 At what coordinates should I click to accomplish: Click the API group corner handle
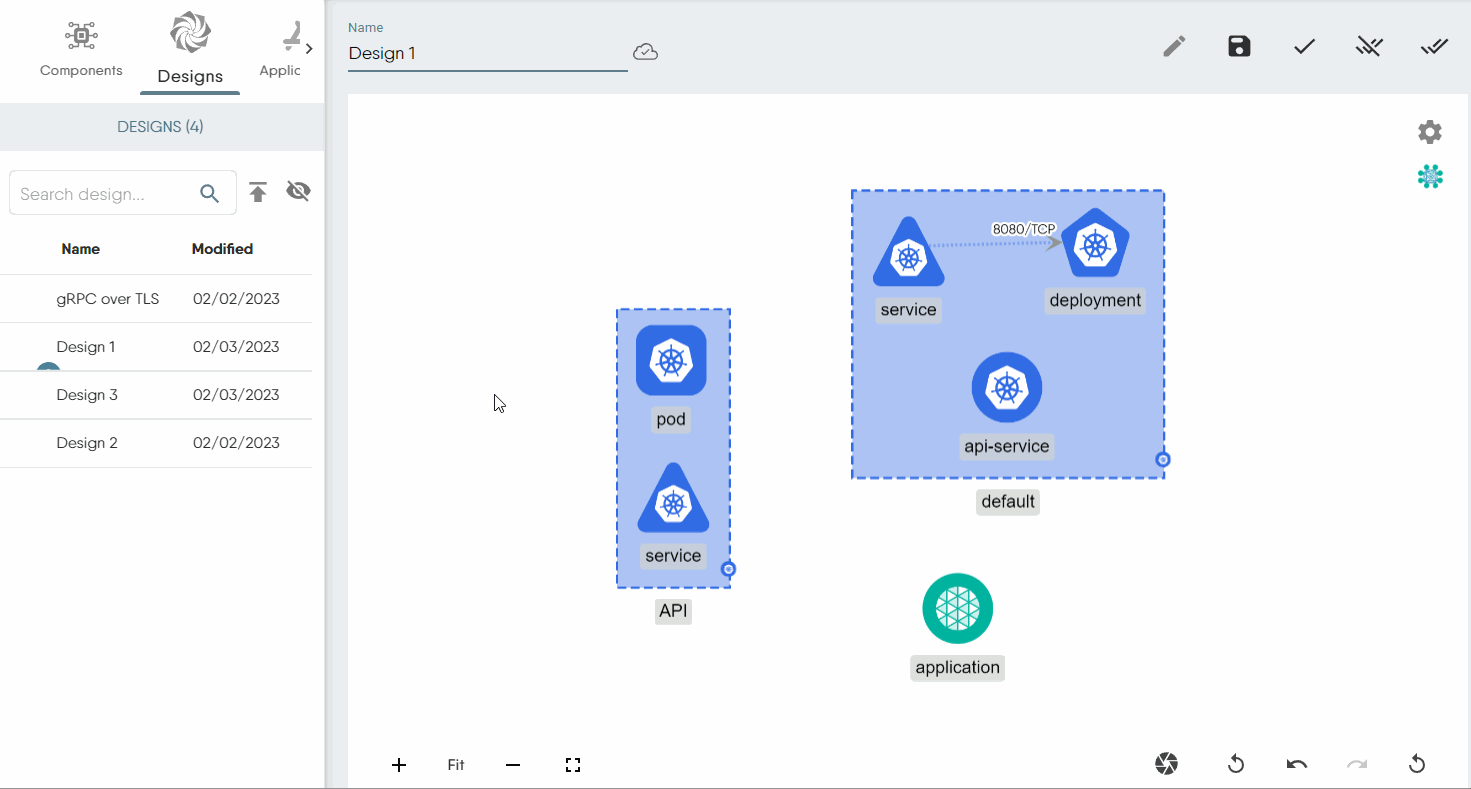pos(729,569)
